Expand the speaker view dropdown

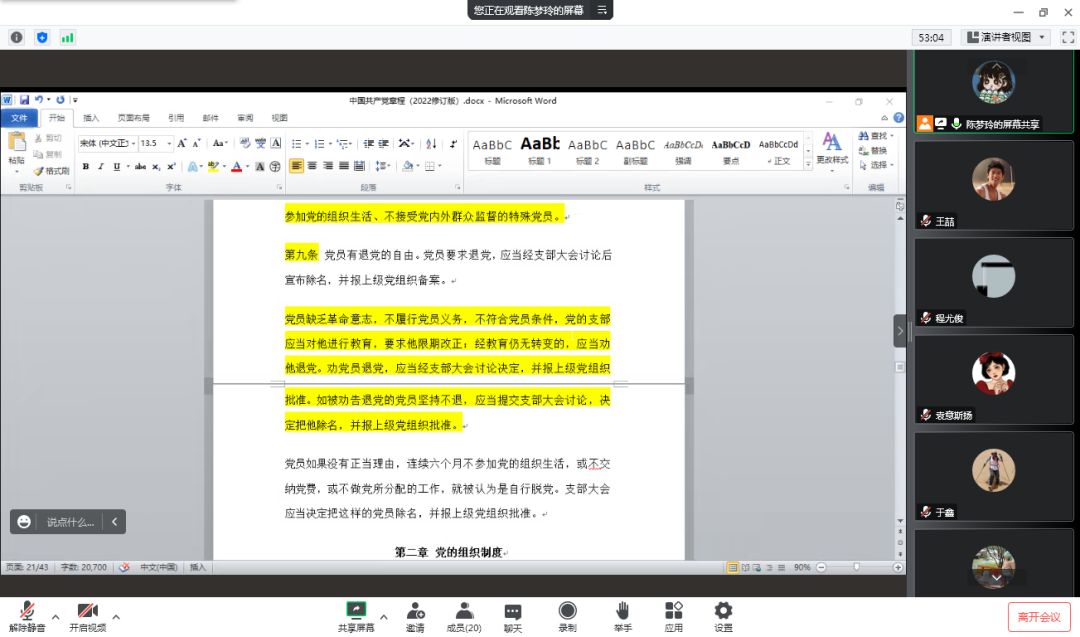1042,37
